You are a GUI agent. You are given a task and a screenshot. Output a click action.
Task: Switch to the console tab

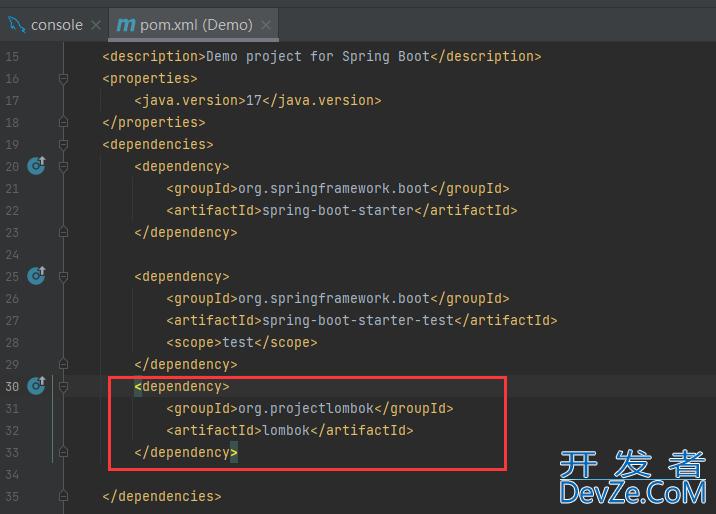(57, 25)
